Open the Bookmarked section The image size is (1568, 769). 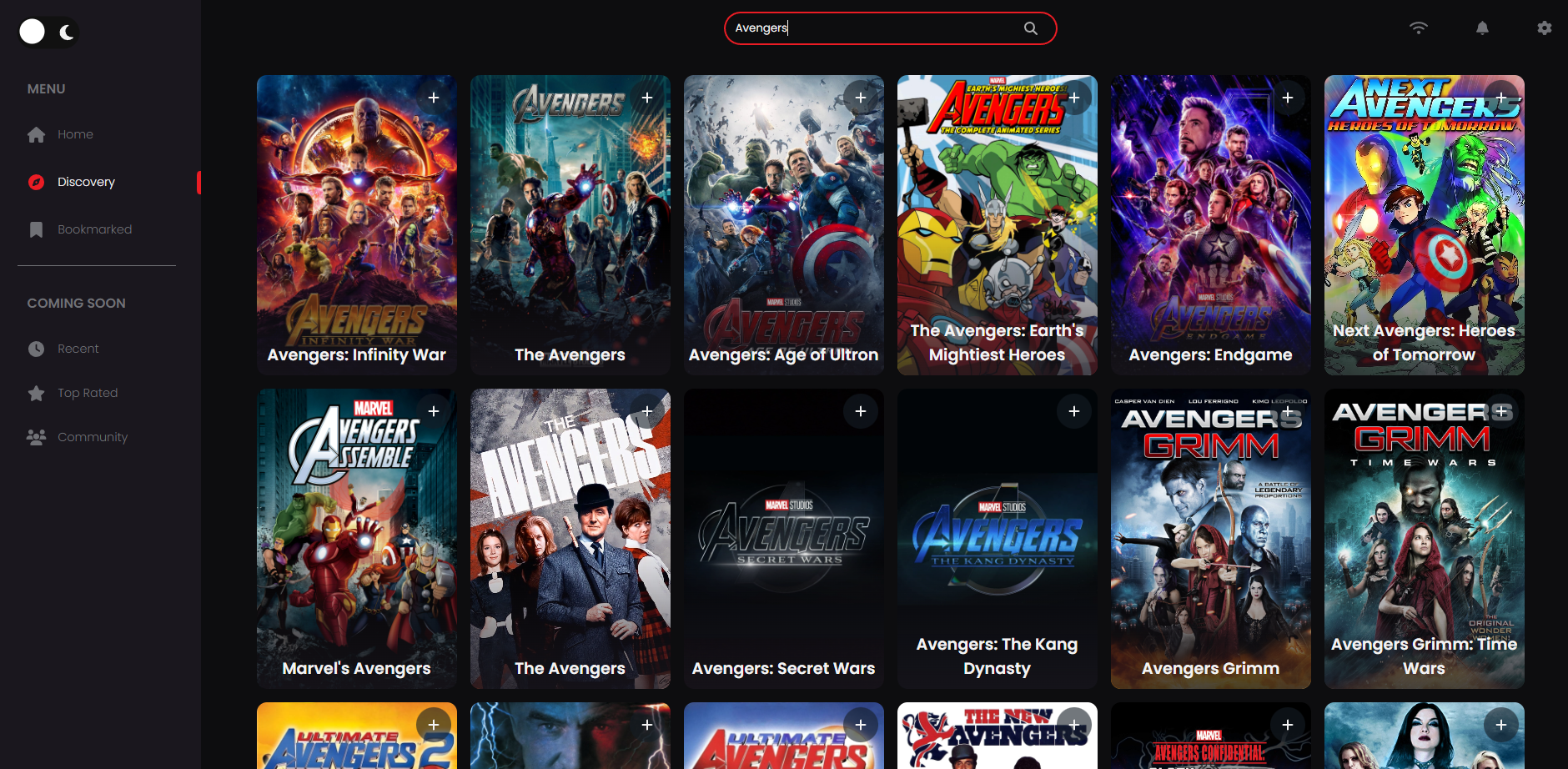pyautogui.click(x=94, y=229)
